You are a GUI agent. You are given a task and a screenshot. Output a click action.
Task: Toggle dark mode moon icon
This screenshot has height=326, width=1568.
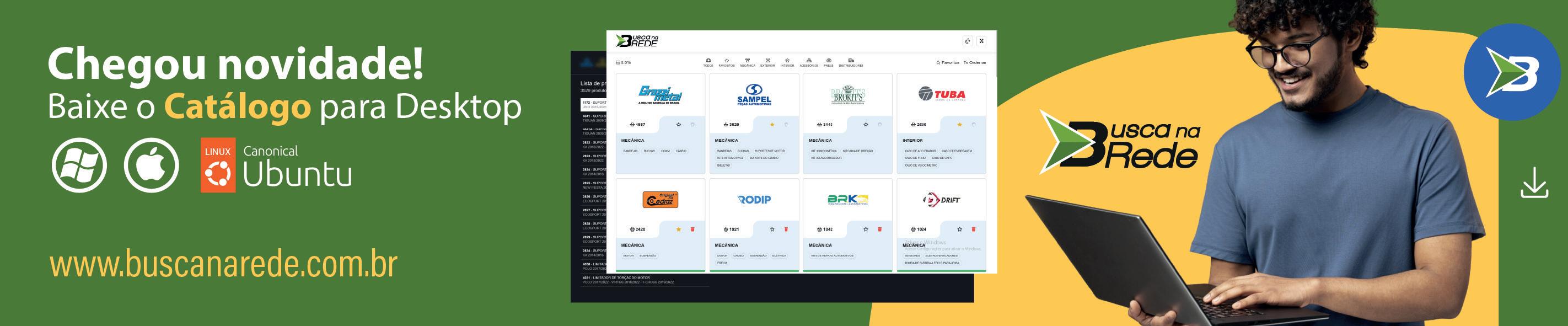click(968, 41)
